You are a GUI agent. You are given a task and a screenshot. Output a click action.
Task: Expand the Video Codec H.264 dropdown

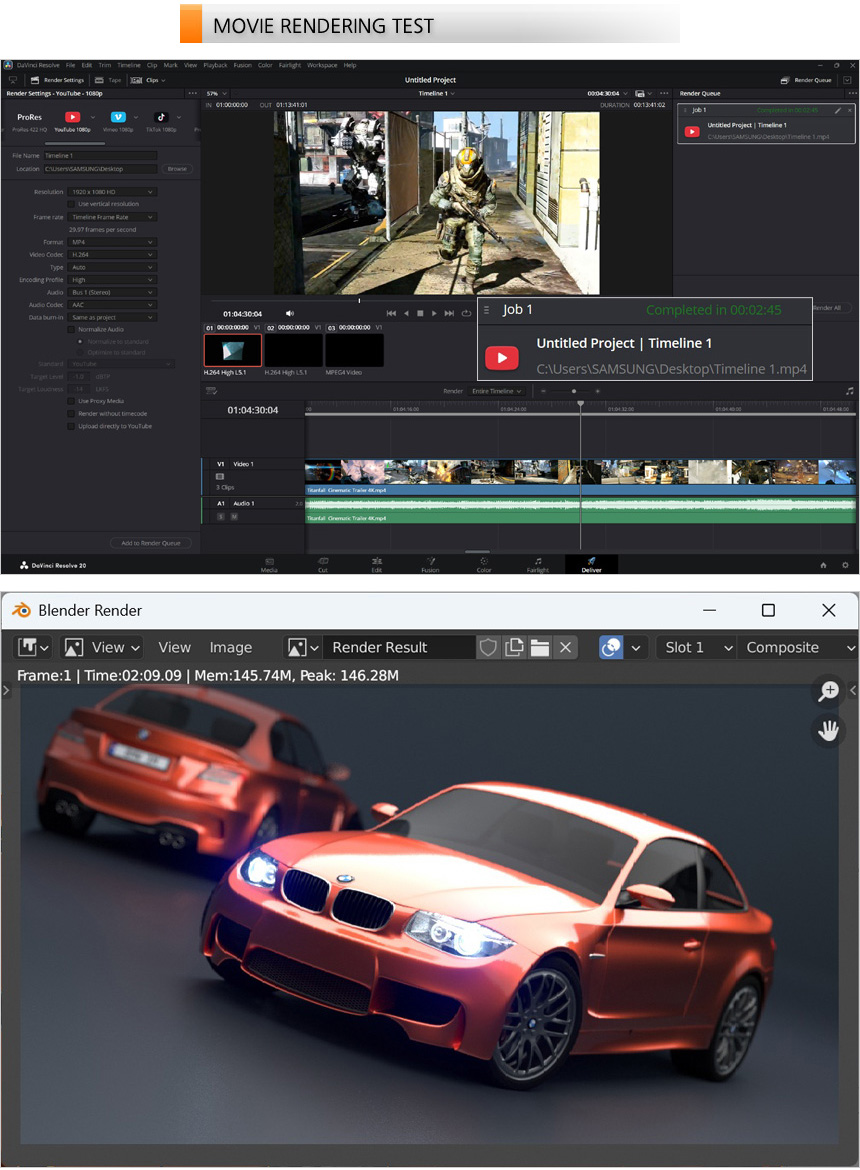(x=112, y=254)
